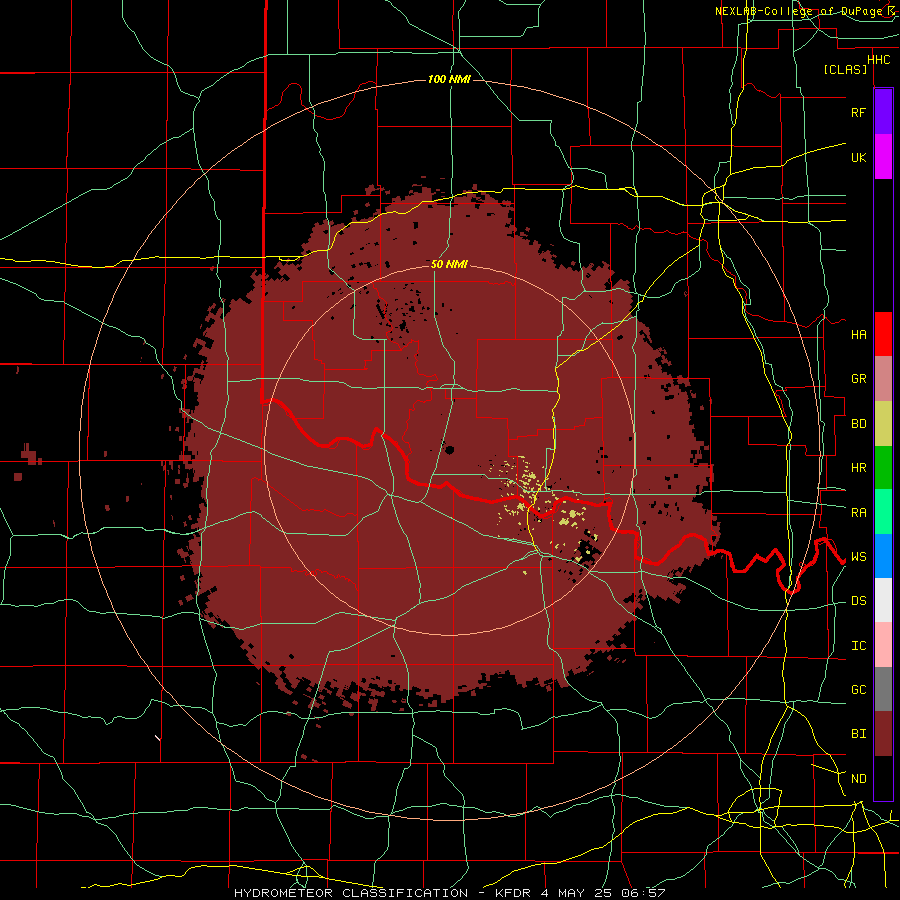
Task: Click the BD legend label
Action: (858, 423)
